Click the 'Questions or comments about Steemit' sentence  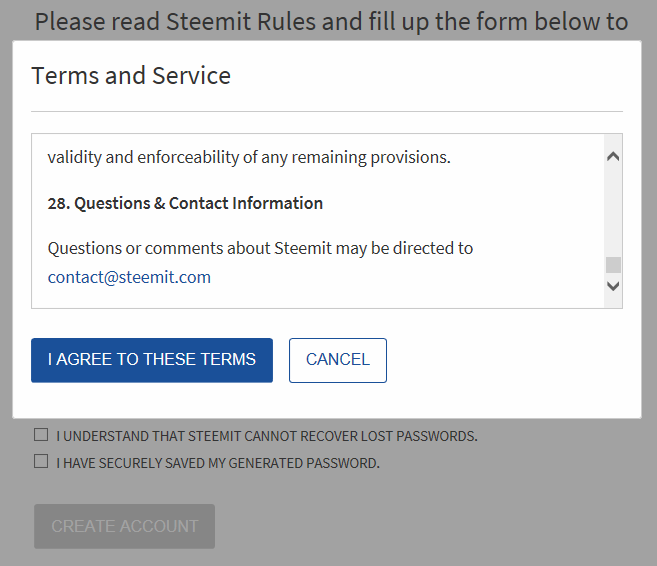click(260, 247)
